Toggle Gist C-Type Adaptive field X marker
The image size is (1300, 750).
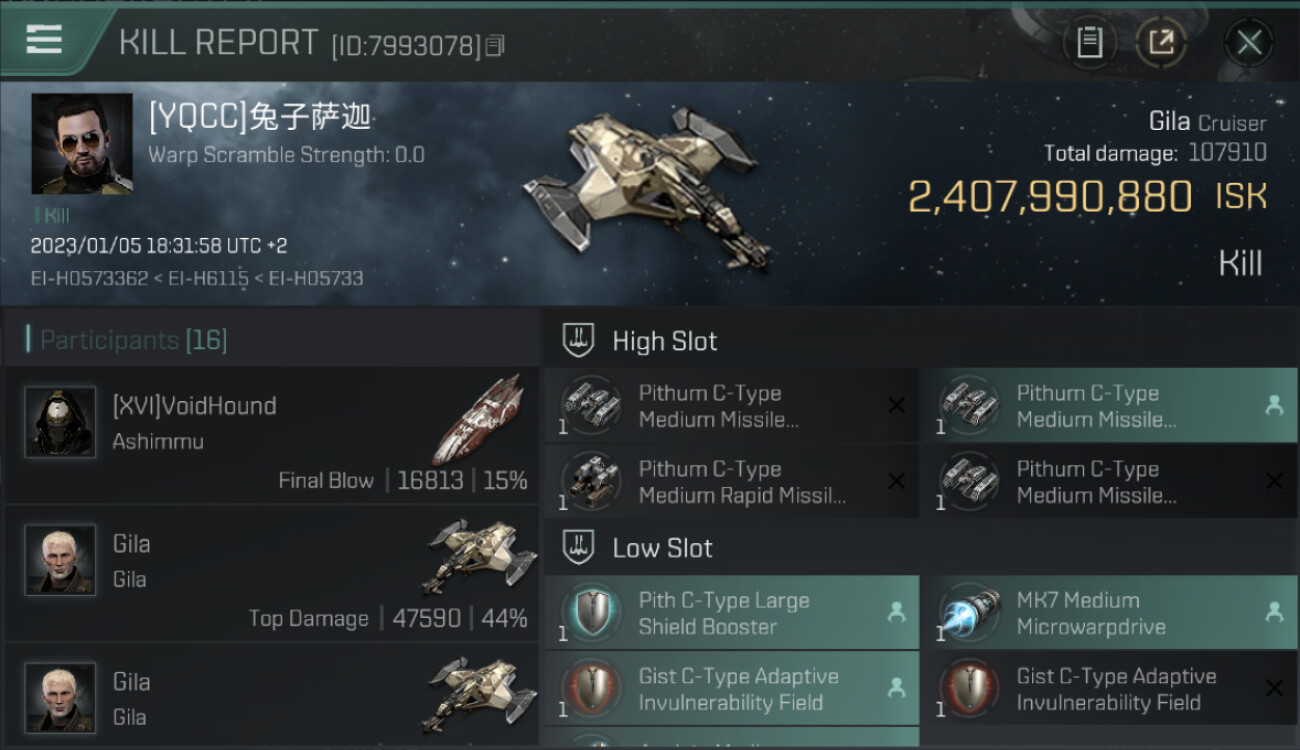tap(1274, 688)
